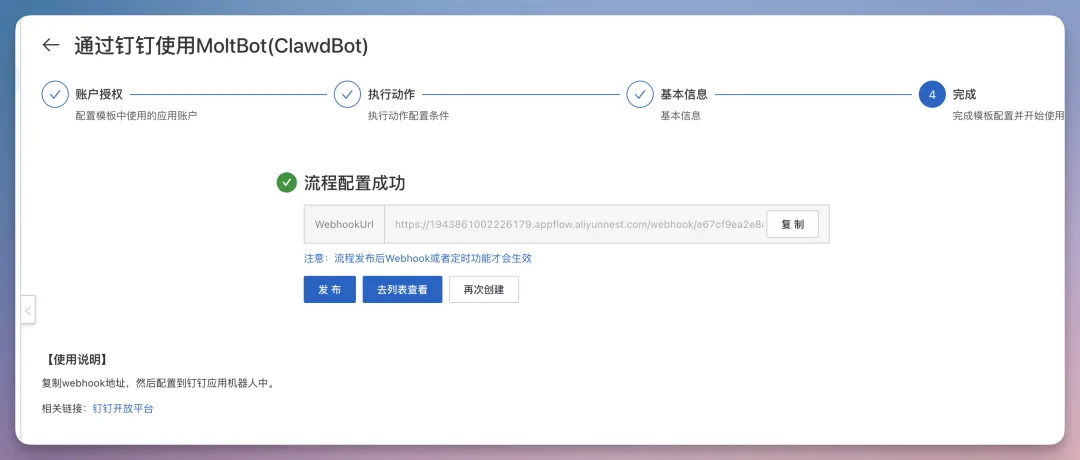The image size is (1080, 460).
Task: Click the page title 通过钉钉使用MoltBot(ClawdBot)
Action: 221,45
